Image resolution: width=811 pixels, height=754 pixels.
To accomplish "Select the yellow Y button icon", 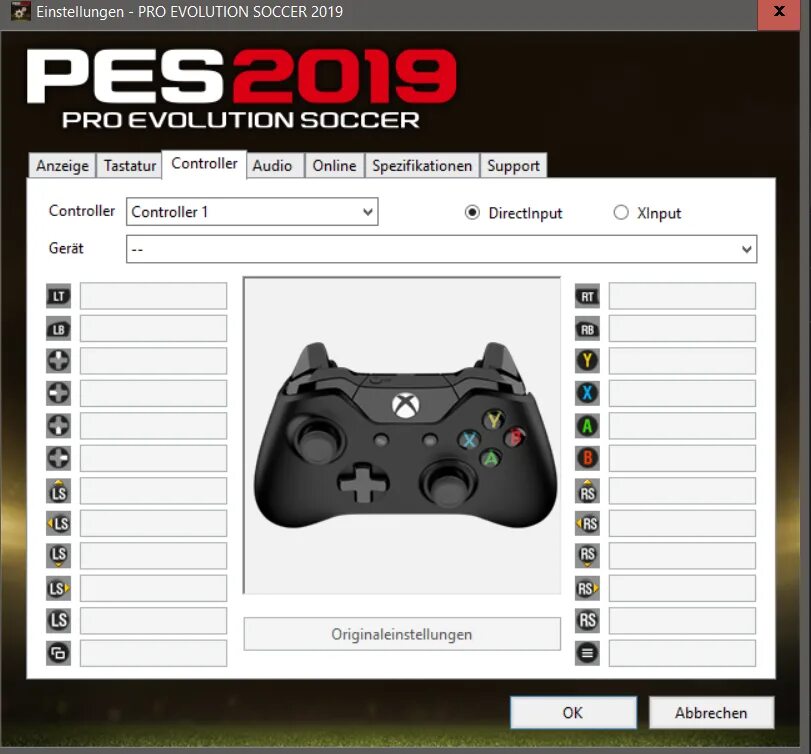I will point(587,361).
